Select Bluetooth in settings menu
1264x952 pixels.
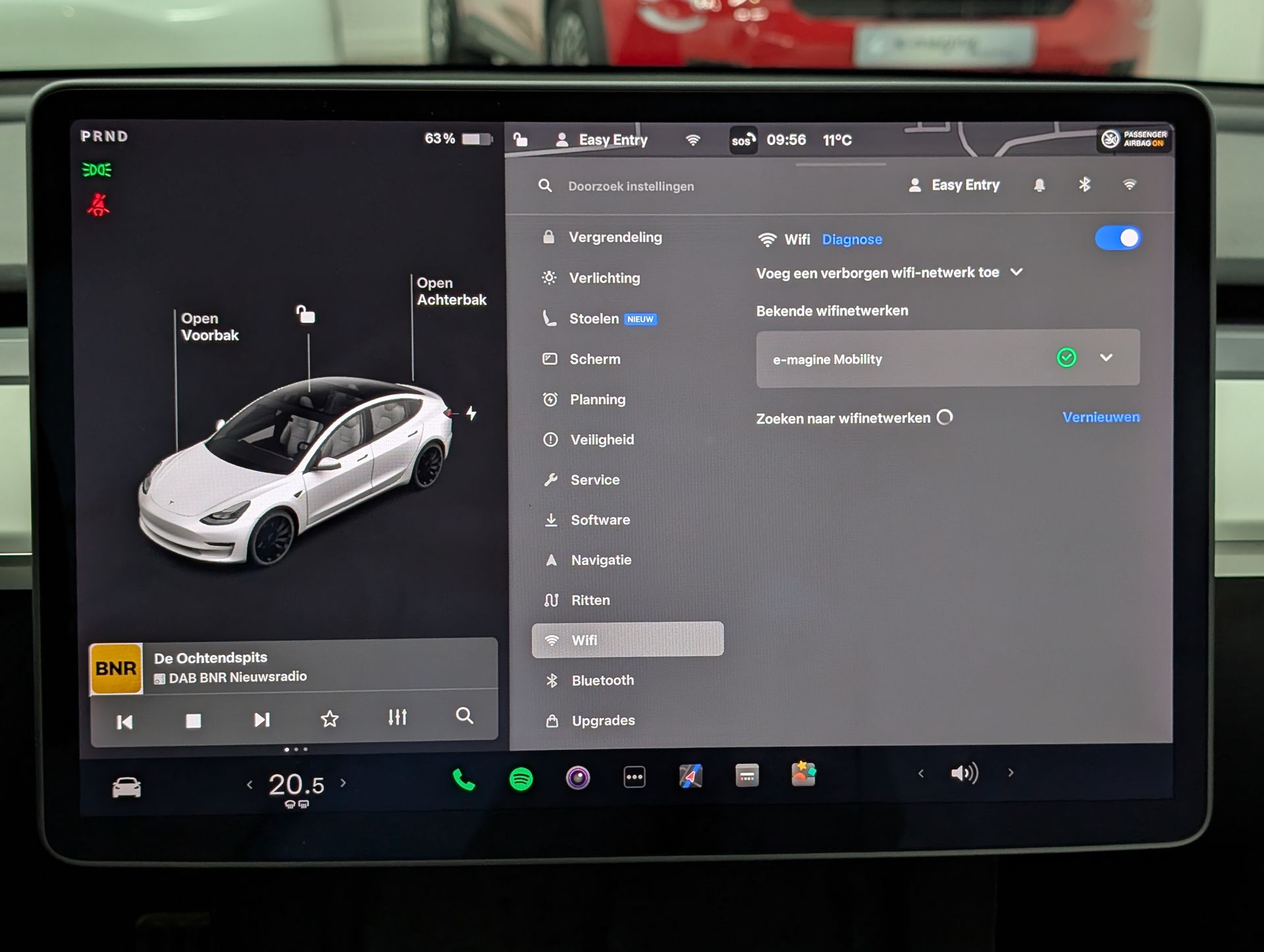point(602,680)
